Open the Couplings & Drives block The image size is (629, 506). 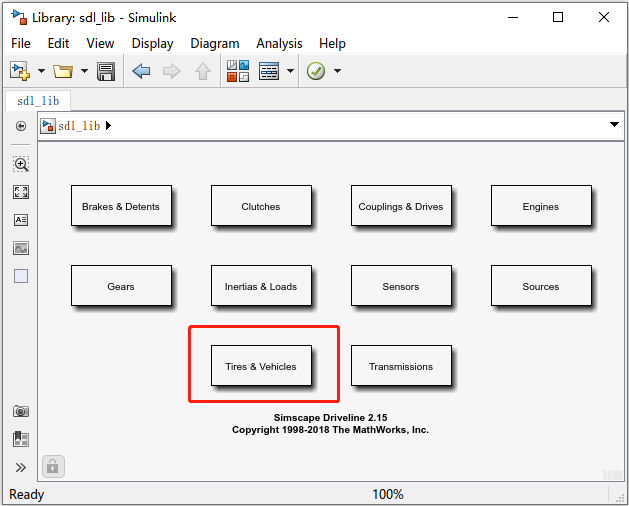tap(401, 206)
